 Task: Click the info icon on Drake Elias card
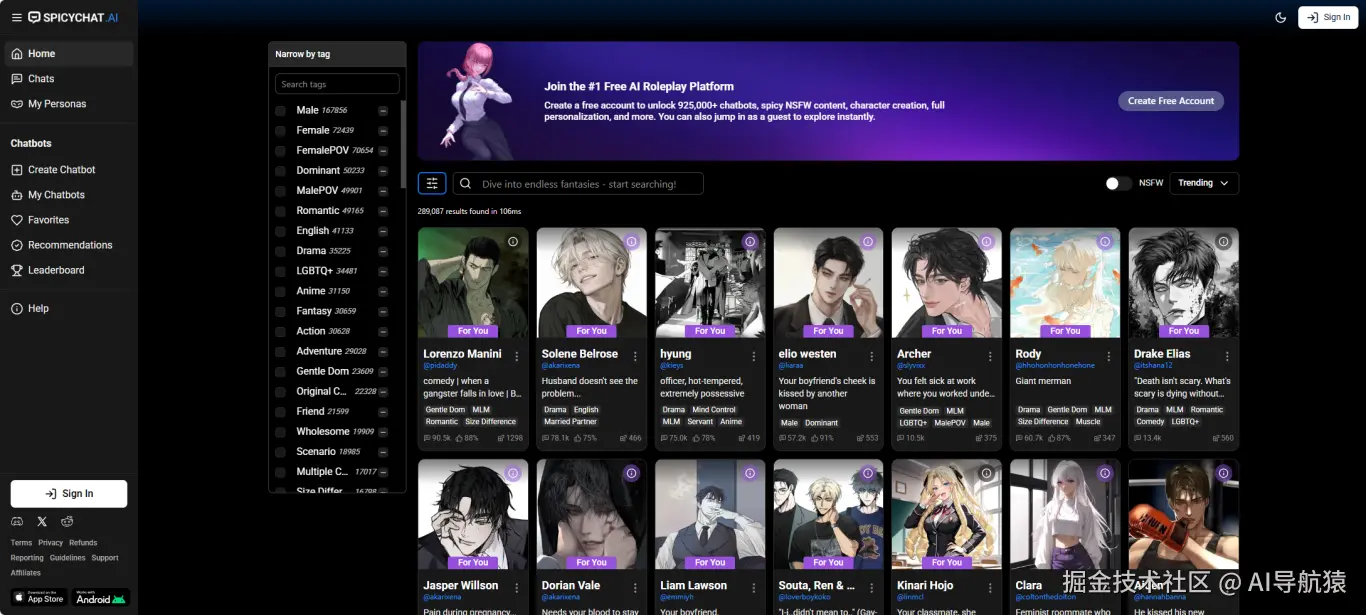click(1223, 242)
